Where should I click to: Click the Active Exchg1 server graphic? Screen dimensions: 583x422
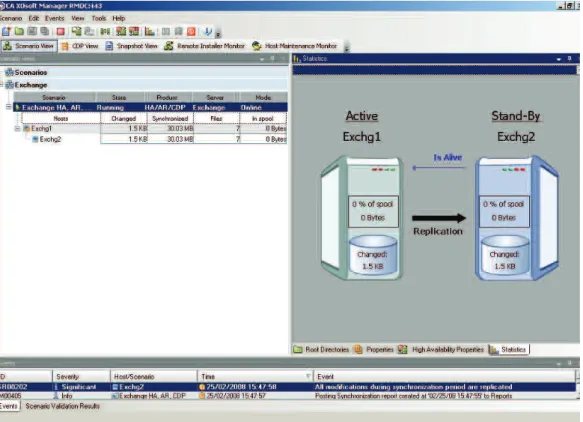point(362,218)
